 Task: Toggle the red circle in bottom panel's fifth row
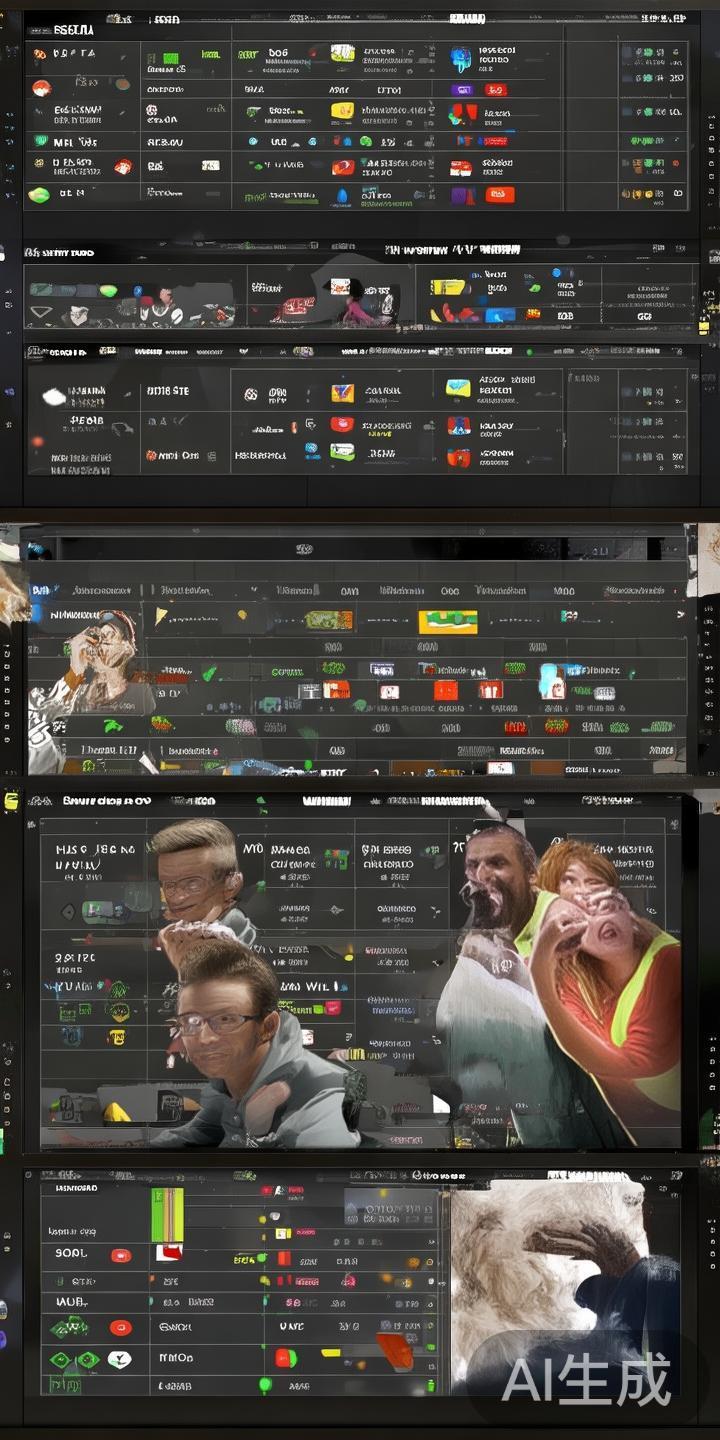pyautogui.click(x=121, y=1328)
